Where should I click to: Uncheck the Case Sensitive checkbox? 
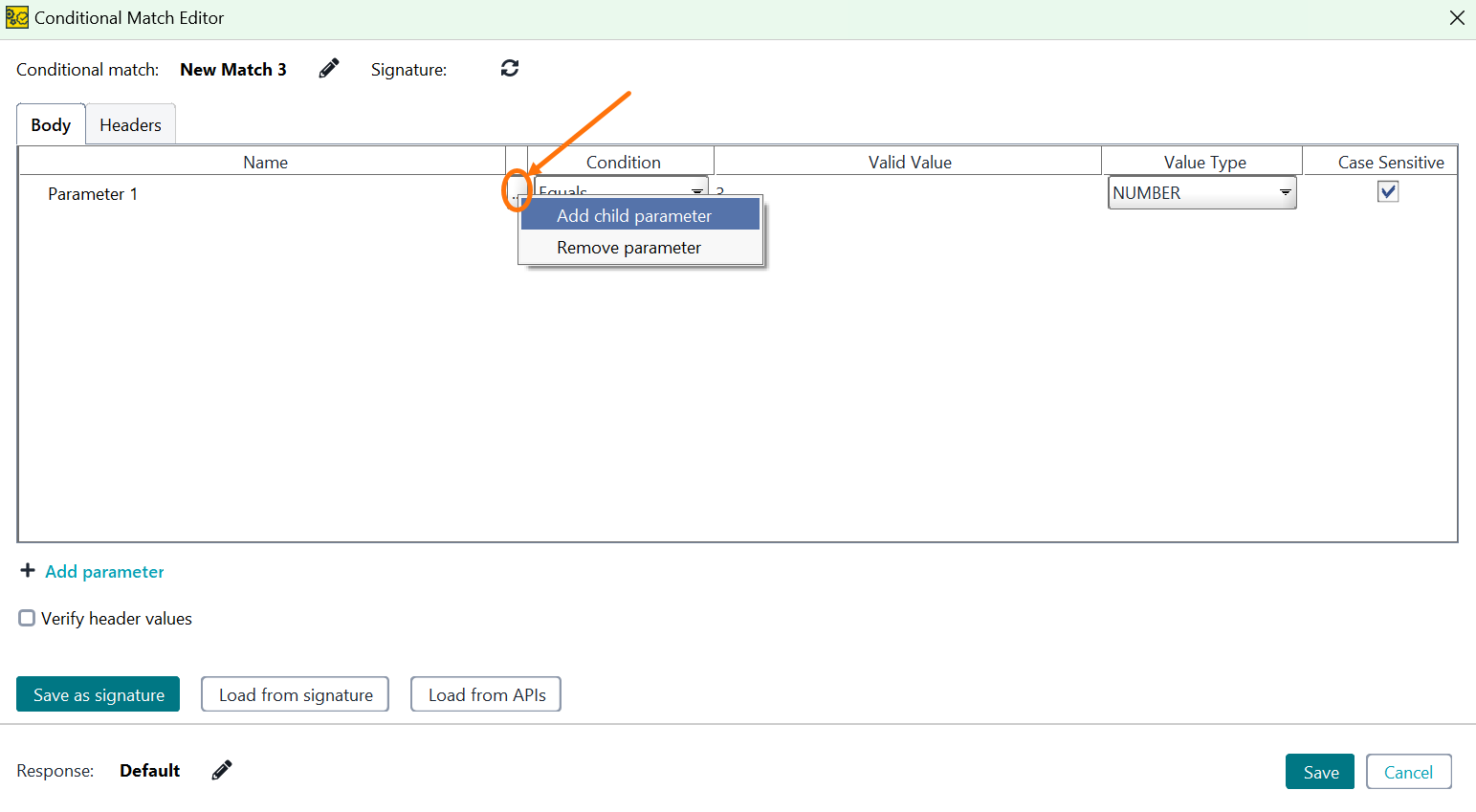[x=1388, y=191]
